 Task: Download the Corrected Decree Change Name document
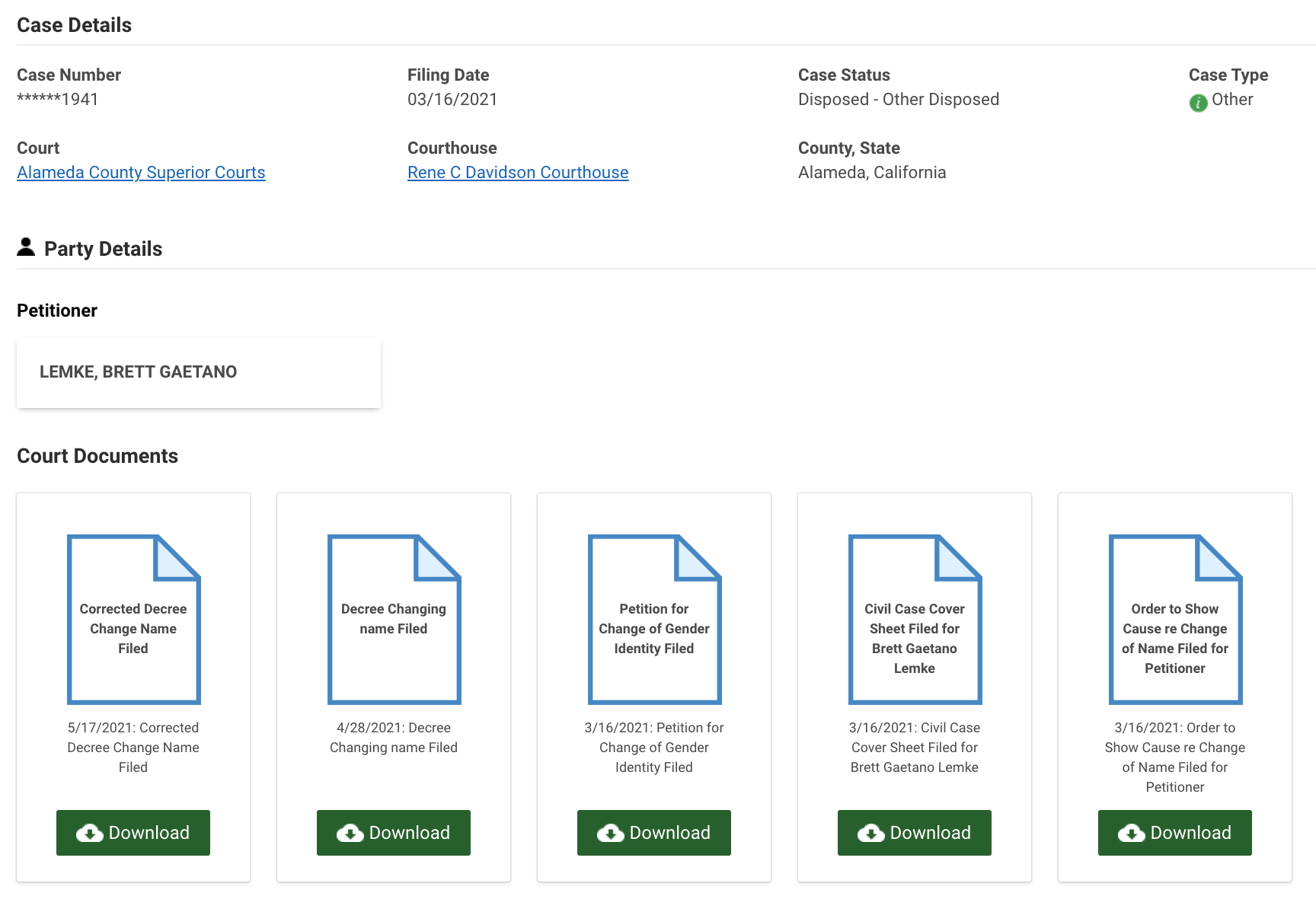point(133,833)
